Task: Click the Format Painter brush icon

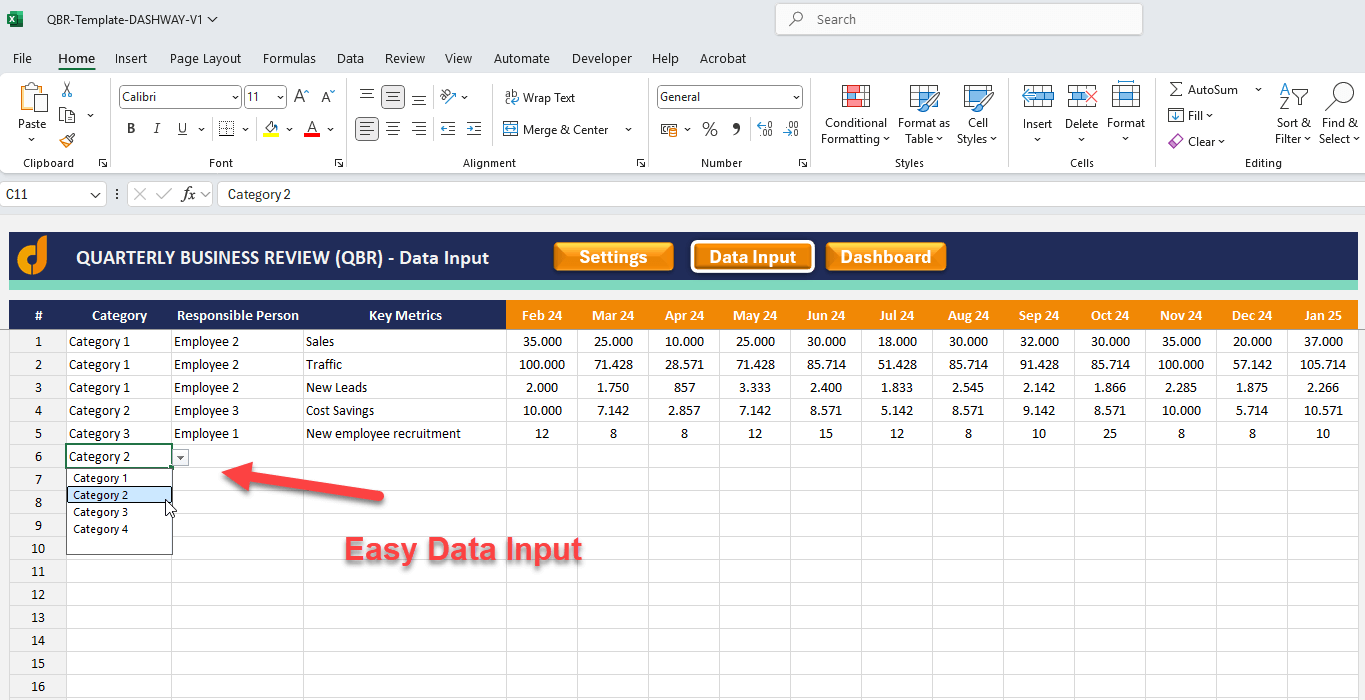Action: tap(67, 141)
